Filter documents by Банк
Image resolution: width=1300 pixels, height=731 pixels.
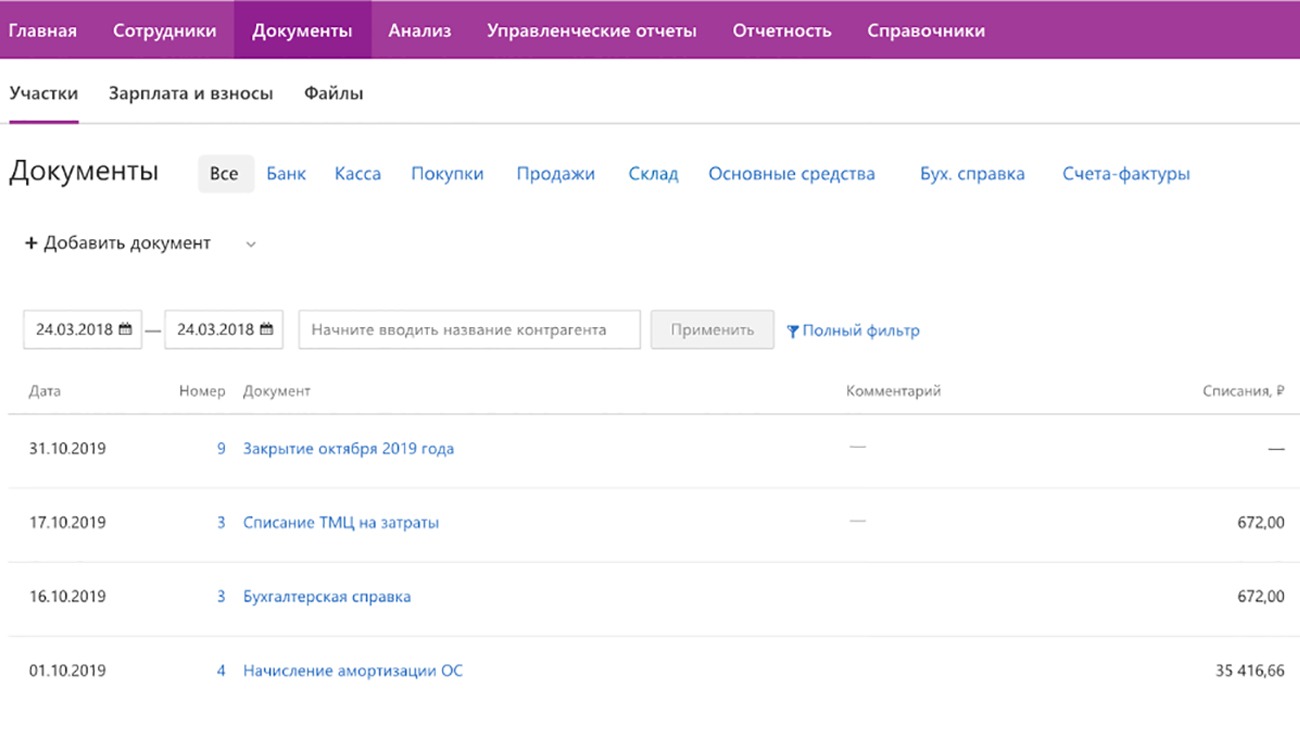[x=286, y=173]
